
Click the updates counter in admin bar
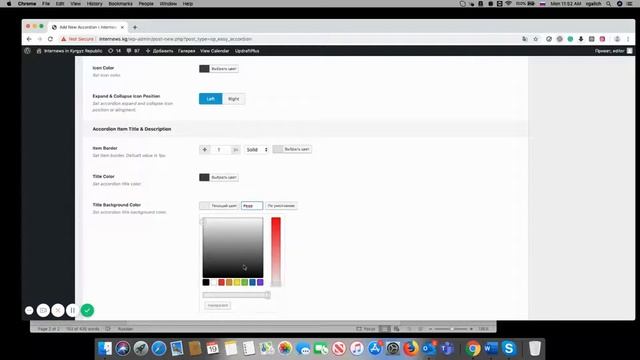pos(114,51)
